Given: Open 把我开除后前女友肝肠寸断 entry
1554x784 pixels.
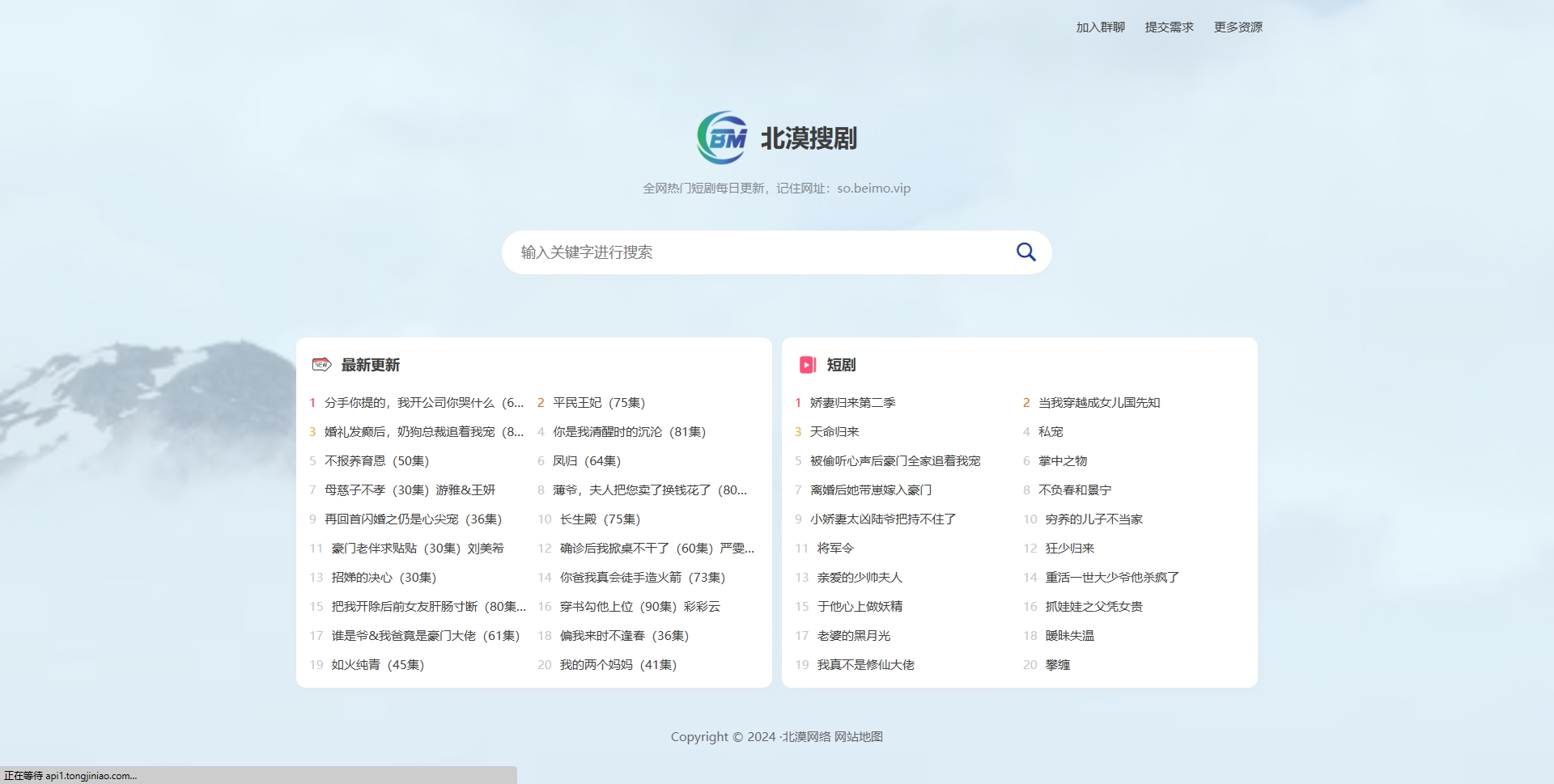Looking at the screenshot, I should 428,606.
